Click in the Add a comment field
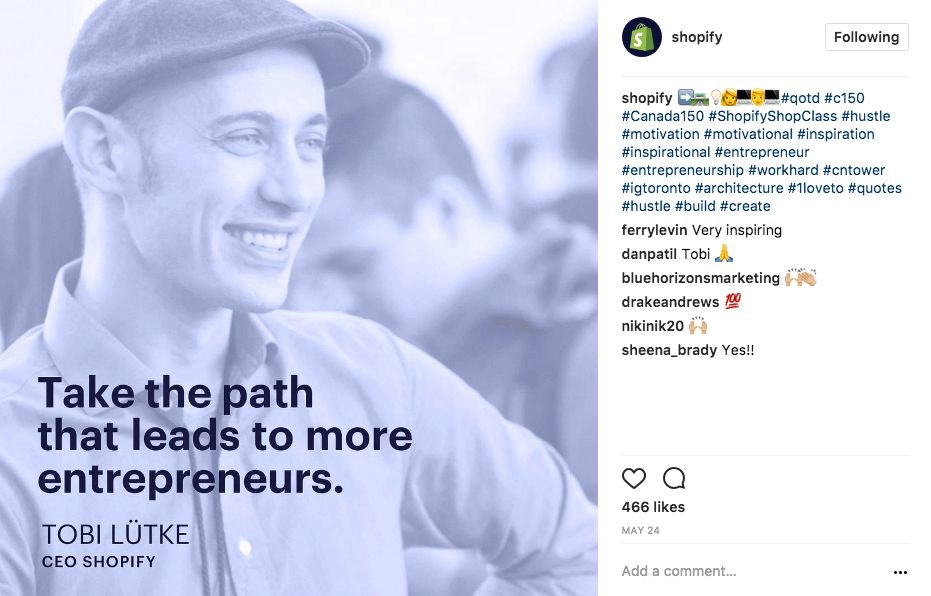Viewport: 931px width, 596px height. click(740, 571)
